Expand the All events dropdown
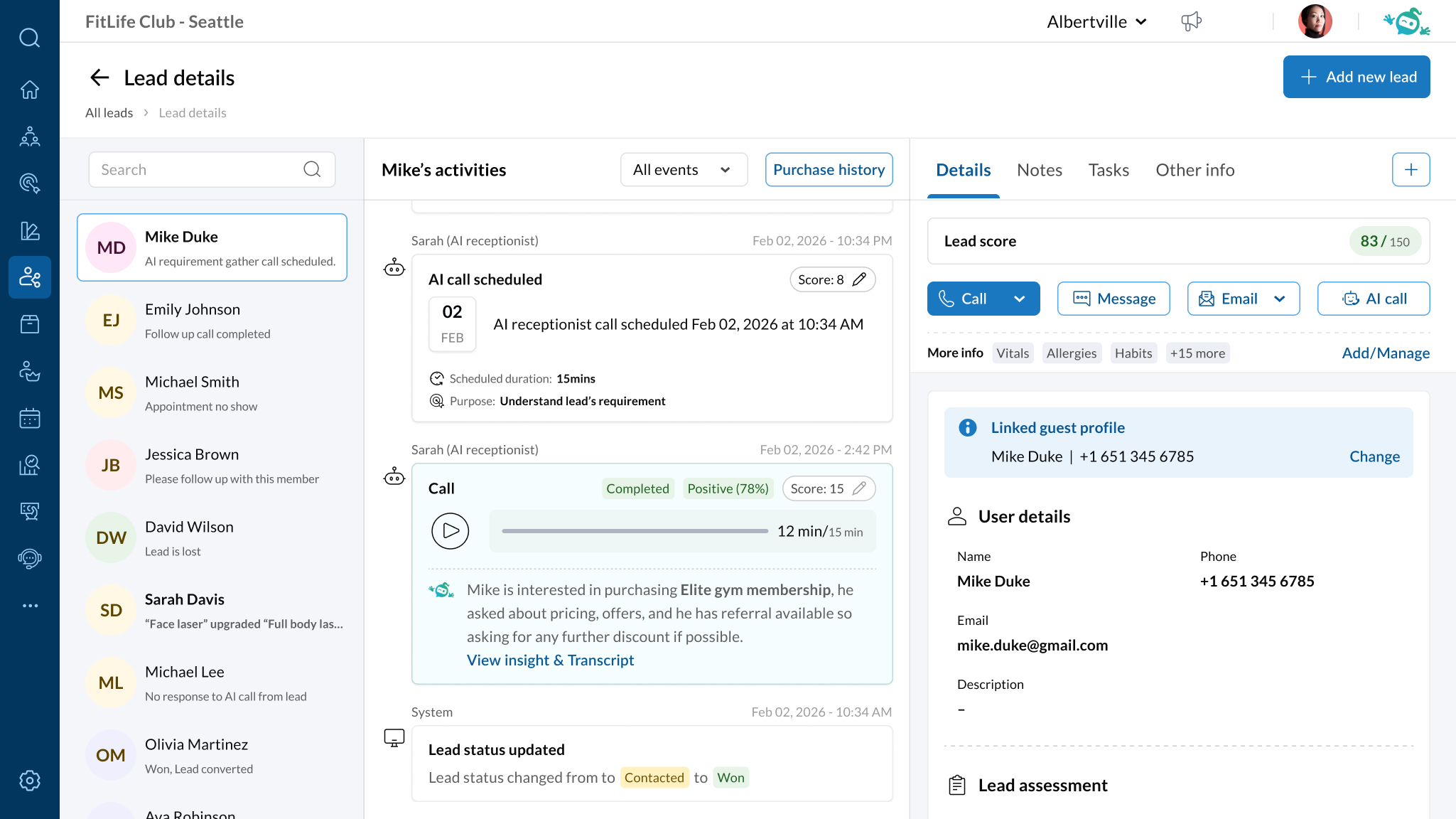 point(684,170)
